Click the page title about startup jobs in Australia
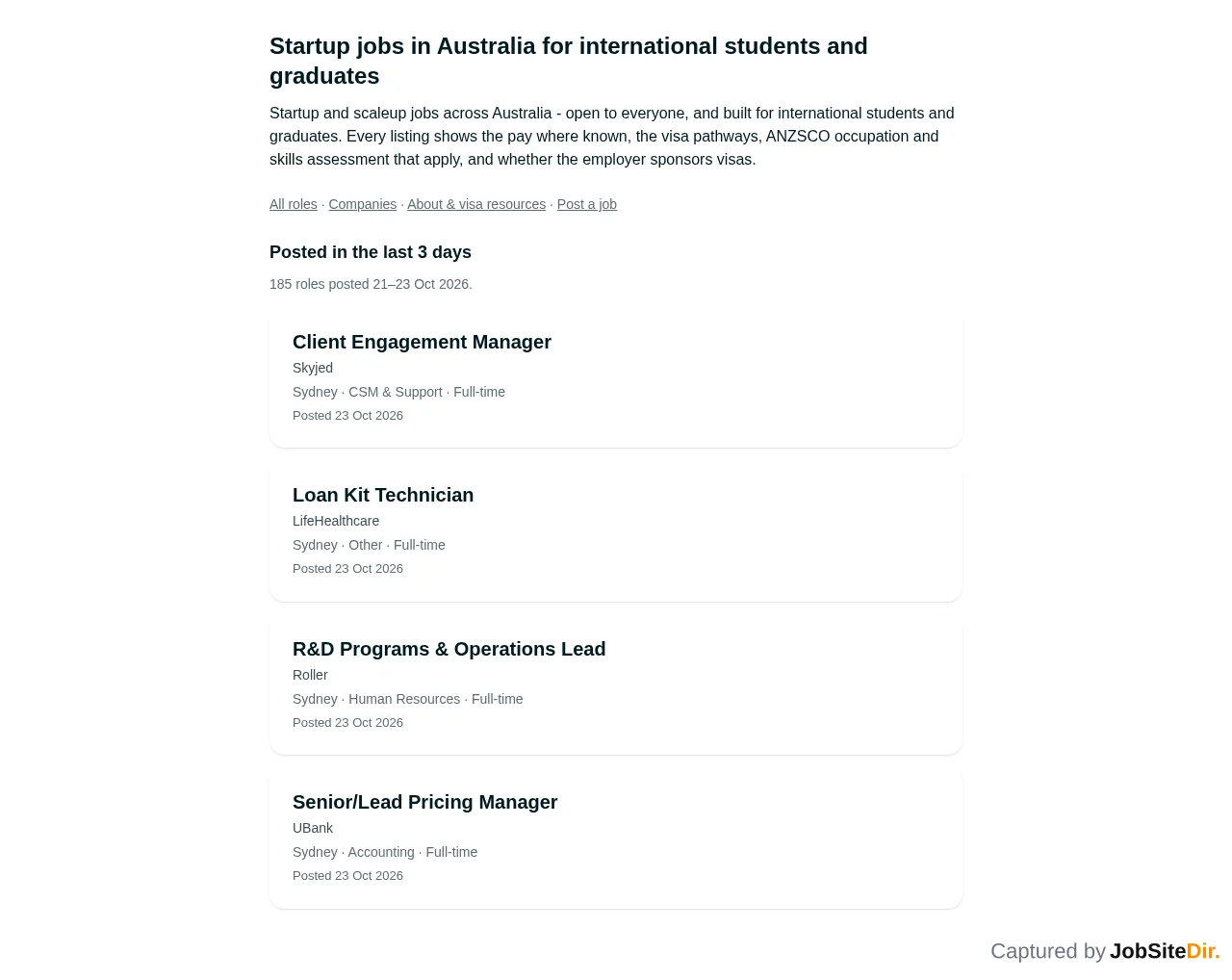The width and height of the screenshot is (1232, 980). [x=569, y=61]
